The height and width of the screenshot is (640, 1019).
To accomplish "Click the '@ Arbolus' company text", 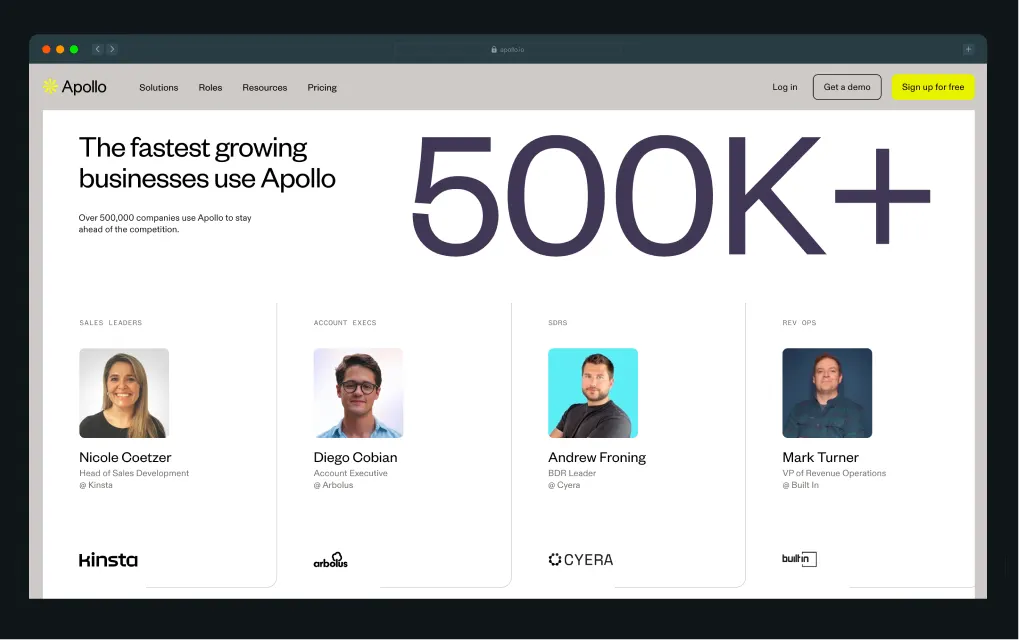I will click(333, 485).
